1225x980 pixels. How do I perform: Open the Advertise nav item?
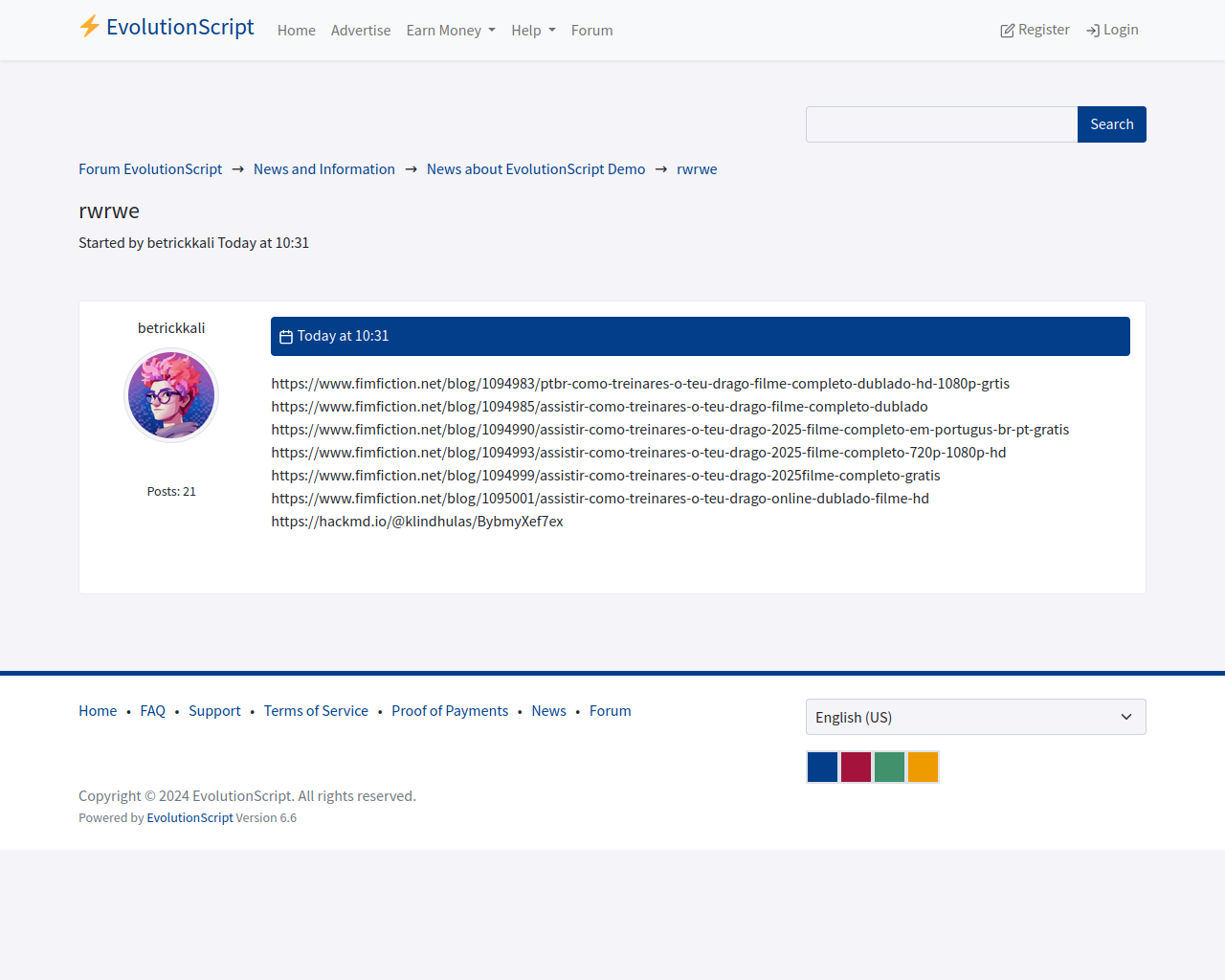(x=361, y=31)
